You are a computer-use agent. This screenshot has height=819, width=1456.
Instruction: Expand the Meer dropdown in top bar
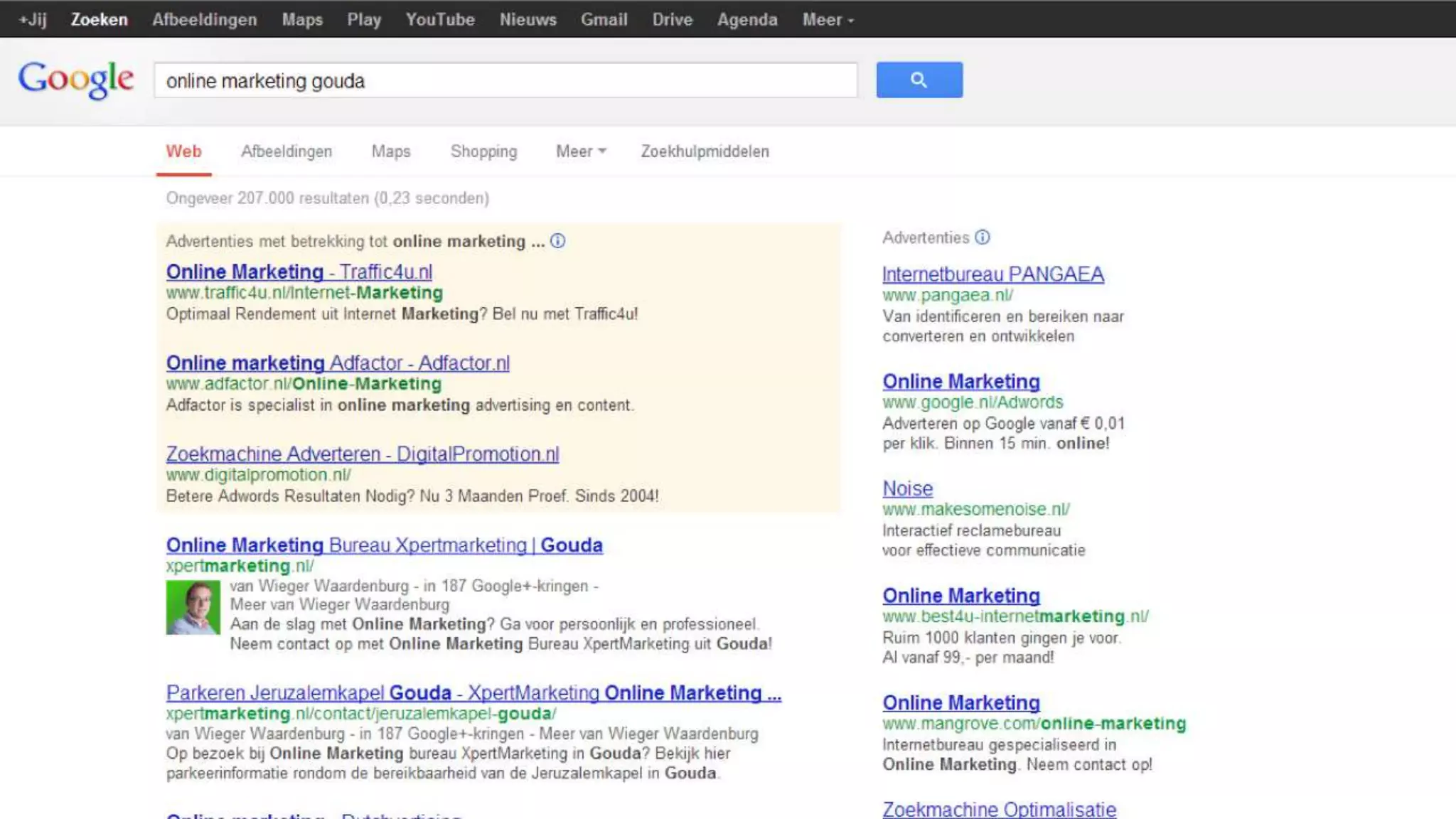(828, 20)
